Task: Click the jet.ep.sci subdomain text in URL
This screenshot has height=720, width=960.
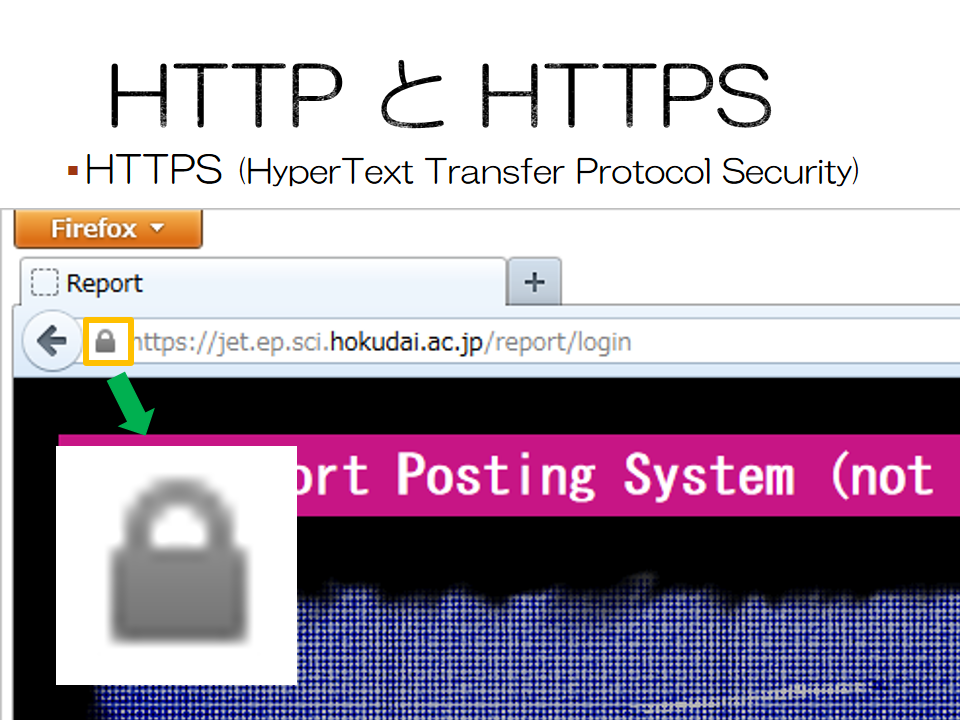Action: point(270,342)
